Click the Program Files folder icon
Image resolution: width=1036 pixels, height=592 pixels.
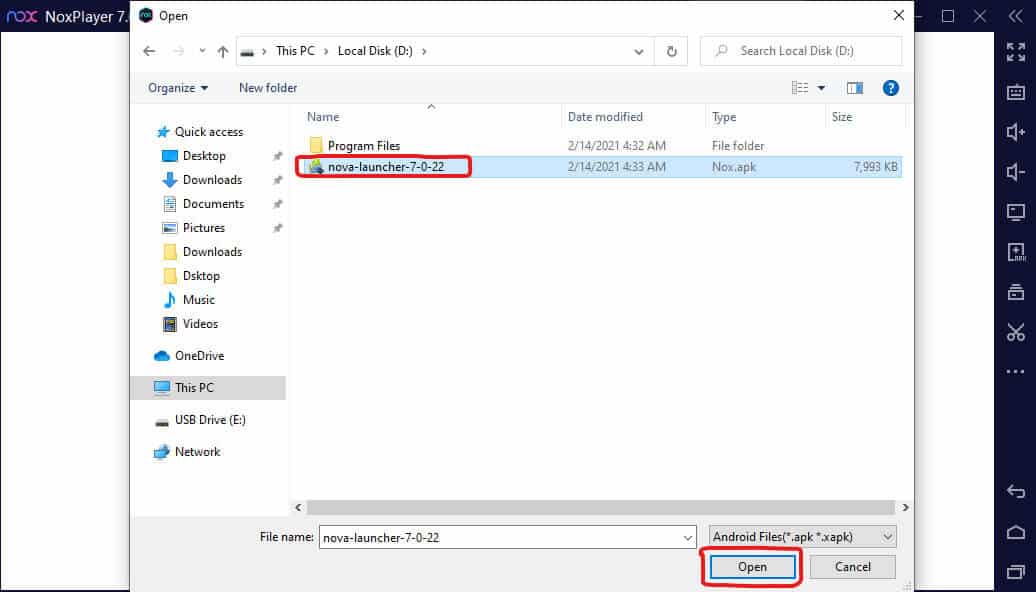(316, 145)
